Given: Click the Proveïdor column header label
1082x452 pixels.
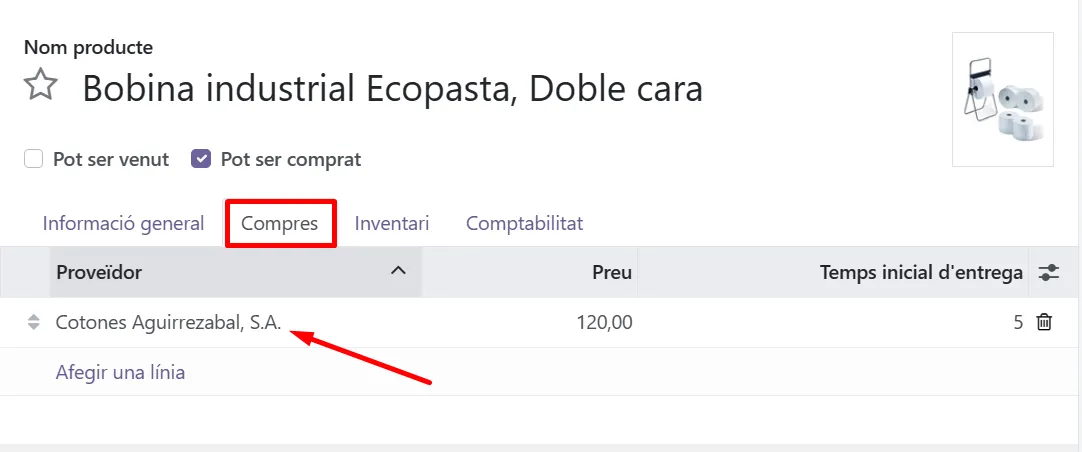Looking at the screenshot, I should tap(99, 272).
